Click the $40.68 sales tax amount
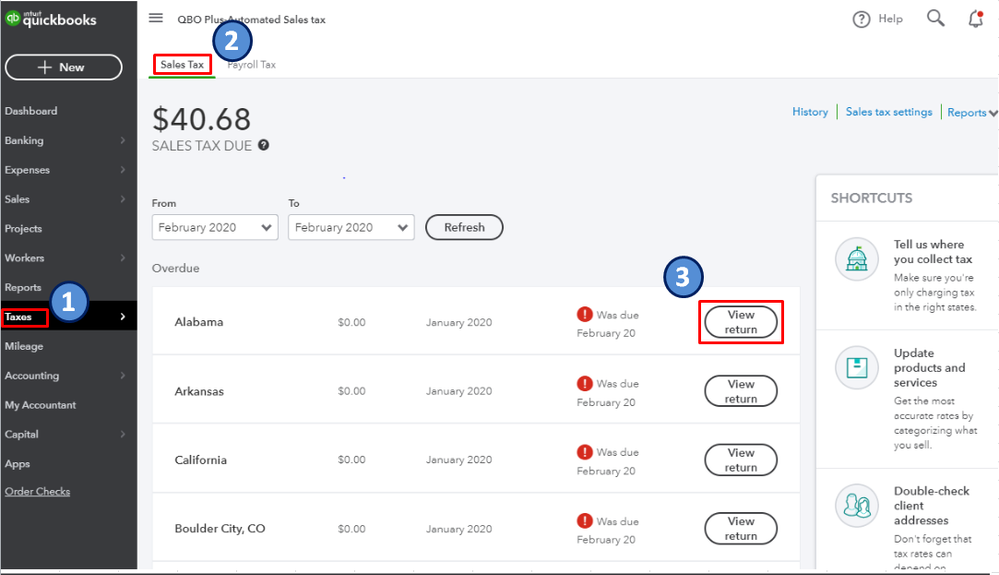Viewport: 999px width, 575px height. [x=201, y=119]
